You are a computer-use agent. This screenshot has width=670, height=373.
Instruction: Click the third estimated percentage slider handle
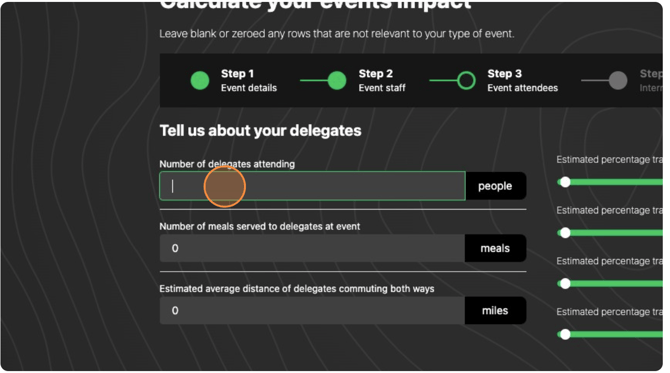tap(565, 284)
